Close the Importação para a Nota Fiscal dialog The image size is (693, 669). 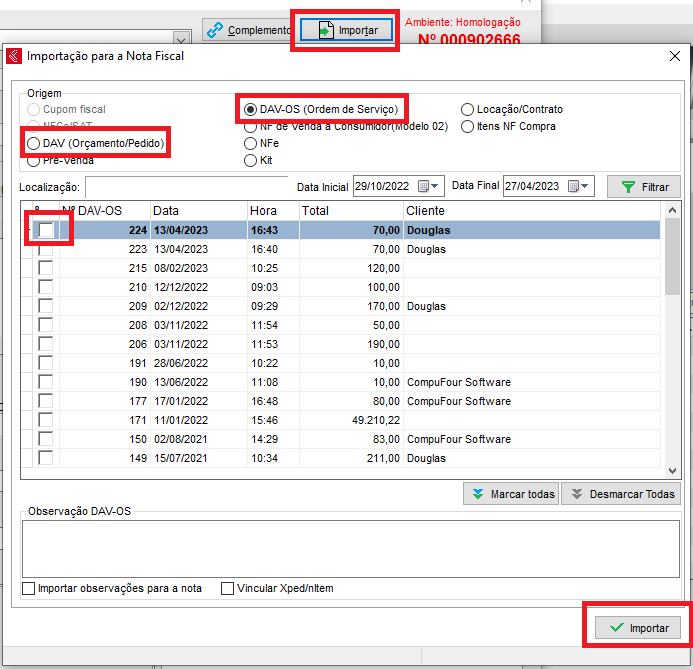pos(674,57)
